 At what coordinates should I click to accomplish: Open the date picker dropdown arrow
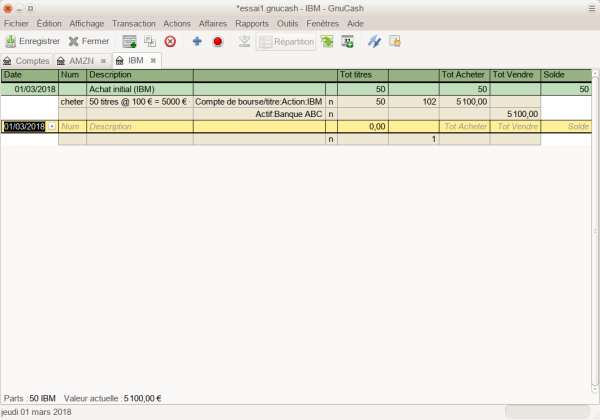[x=52, y=127]
